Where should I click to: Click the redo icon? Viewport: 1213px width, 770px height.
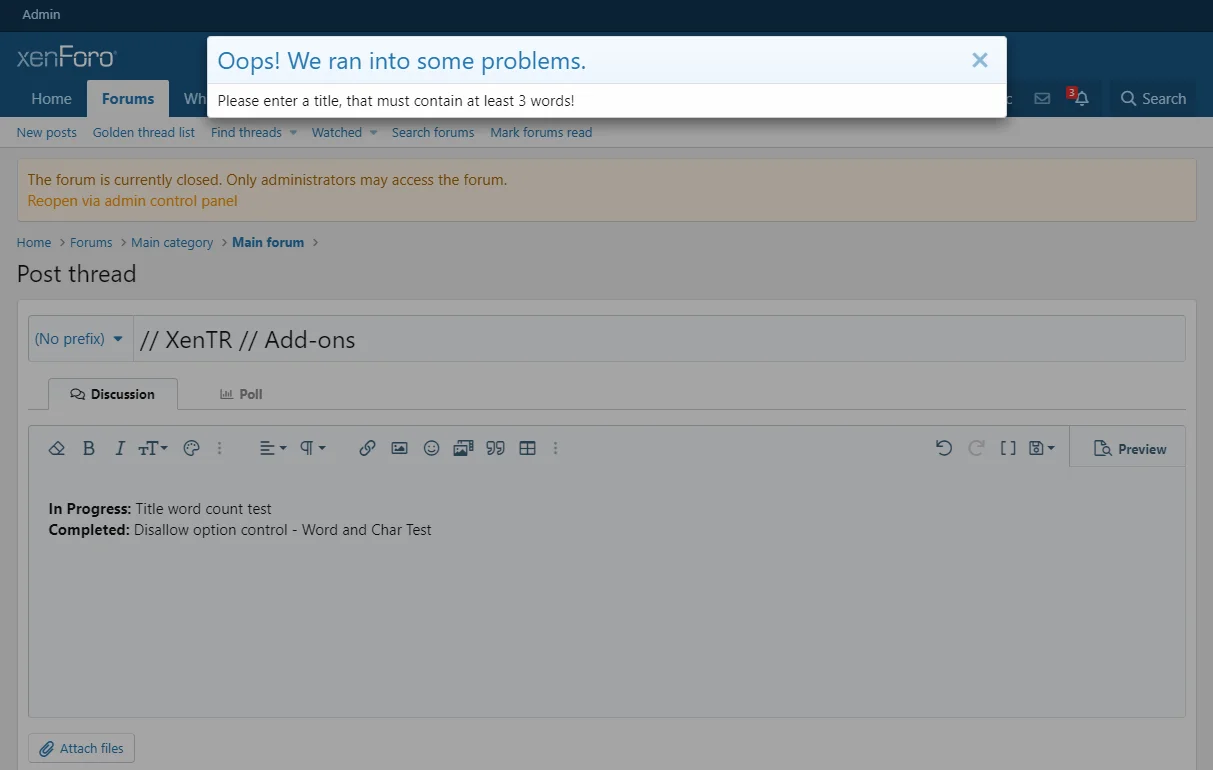(x=976, y=448)
